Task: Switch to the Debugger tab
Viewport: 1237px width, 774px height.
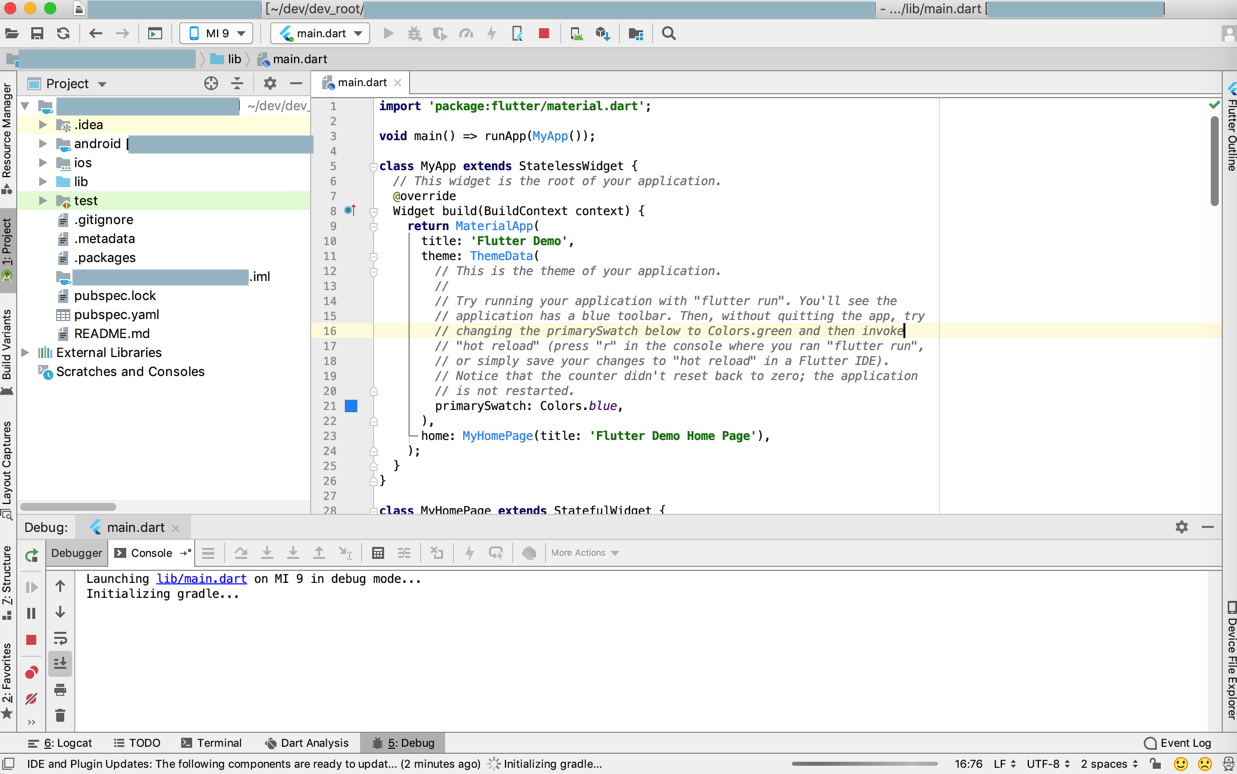Action: 77,553
